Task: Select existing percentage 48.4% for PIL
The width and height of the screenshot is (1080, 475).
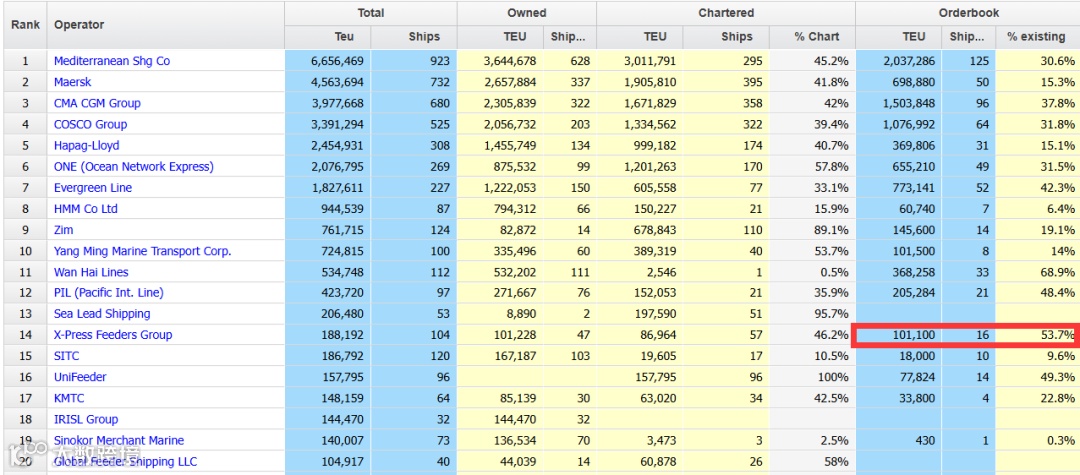Action: tap(1057, 293)
